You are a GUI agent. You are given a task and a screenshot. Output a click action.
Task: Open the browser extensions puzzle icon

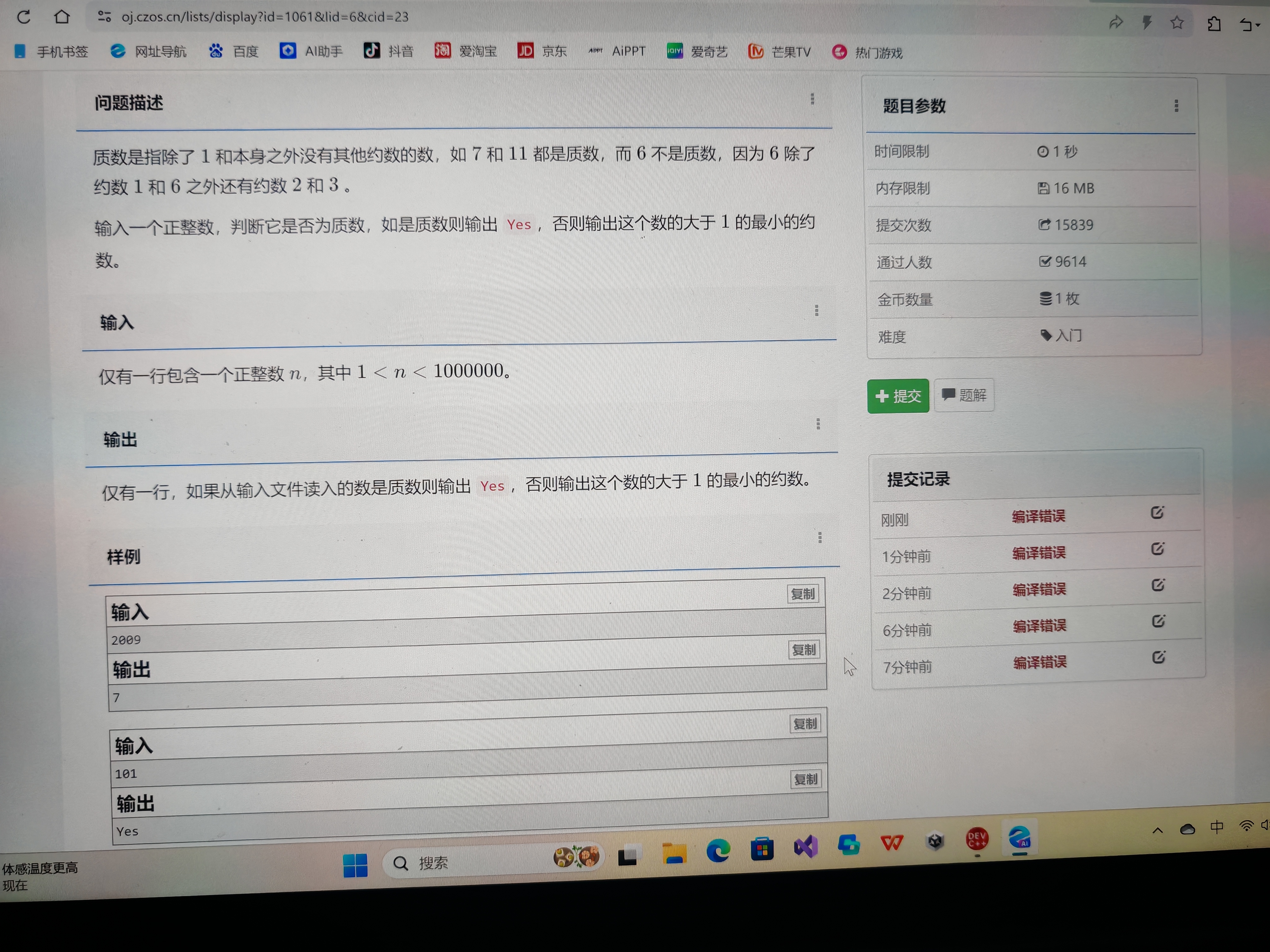click(x=1214, y=24)
